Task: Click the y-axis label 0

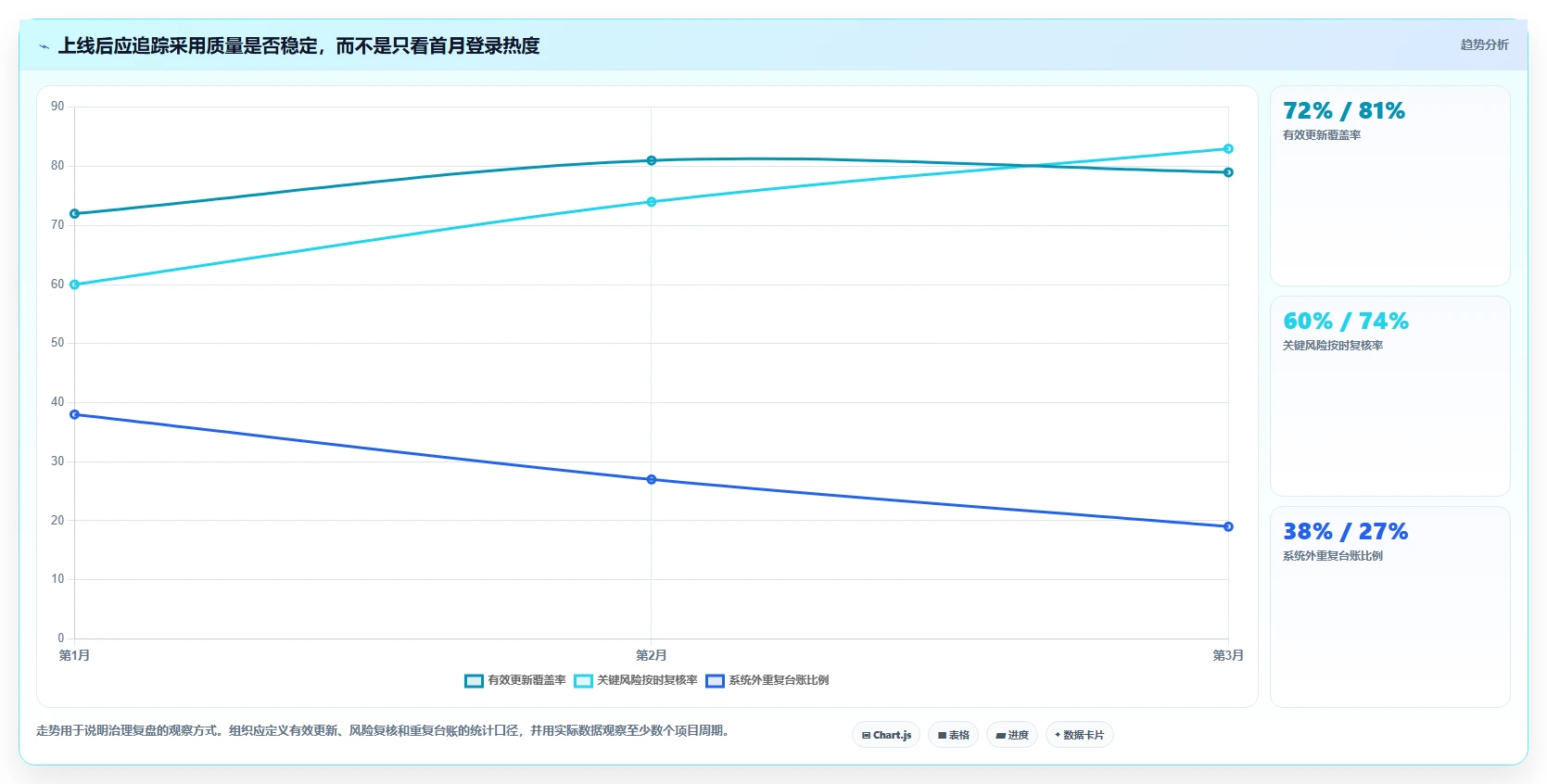Action: tap(61, 638)
